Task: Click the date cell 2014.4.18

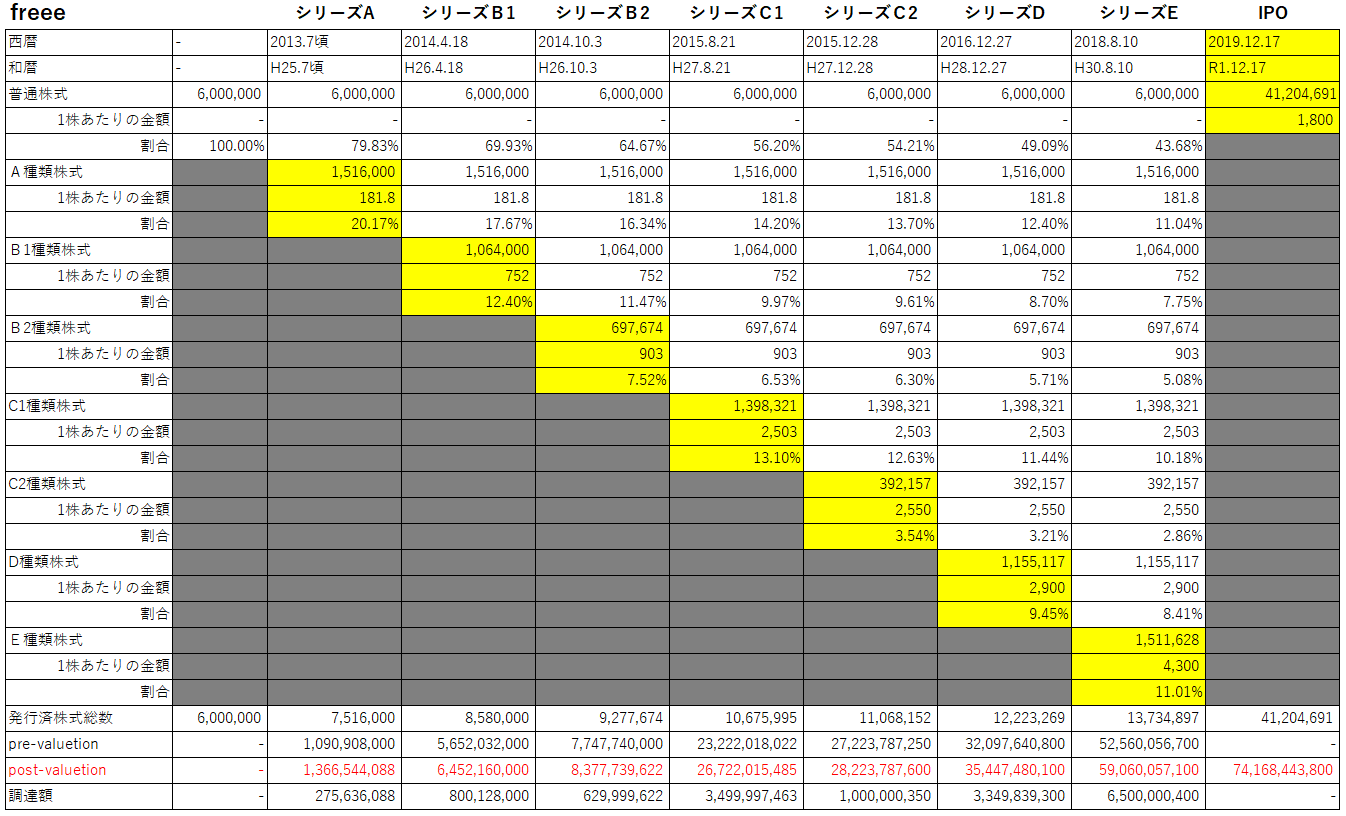Action: [x=468, y=43]
